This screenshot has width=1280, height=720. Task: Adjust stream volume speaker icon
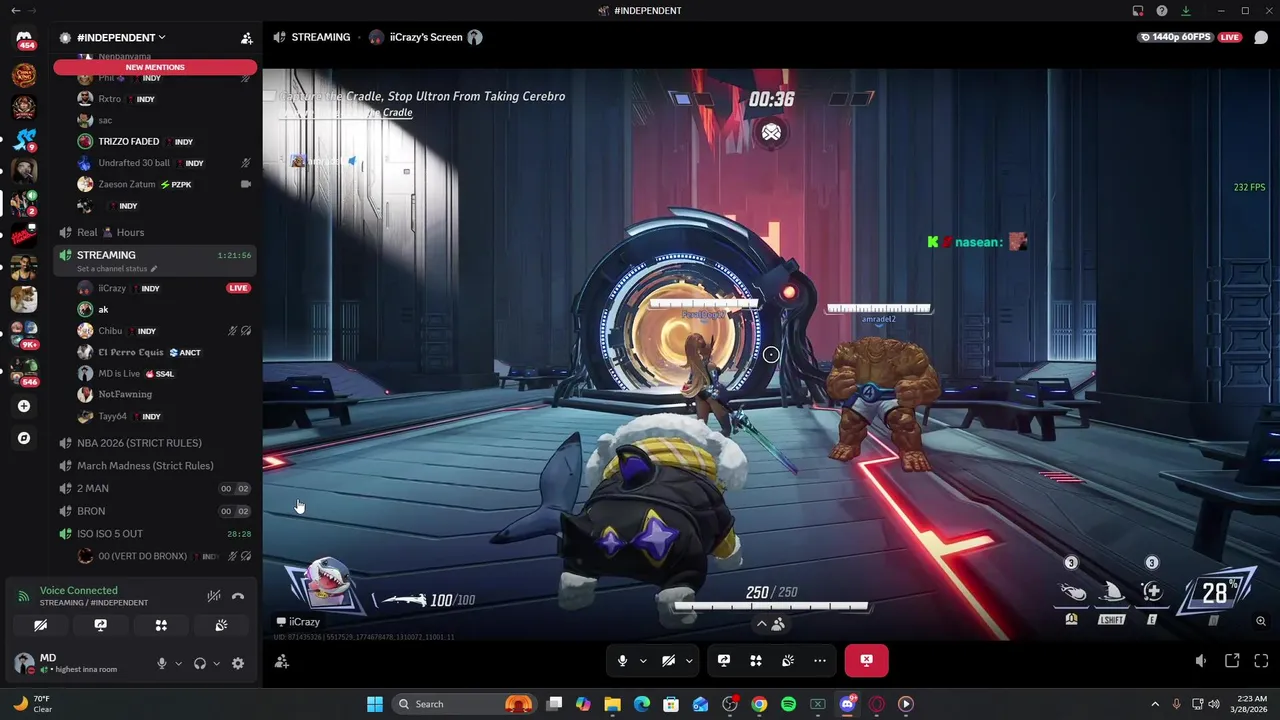pyautogui.click(x=1201, y=661)
